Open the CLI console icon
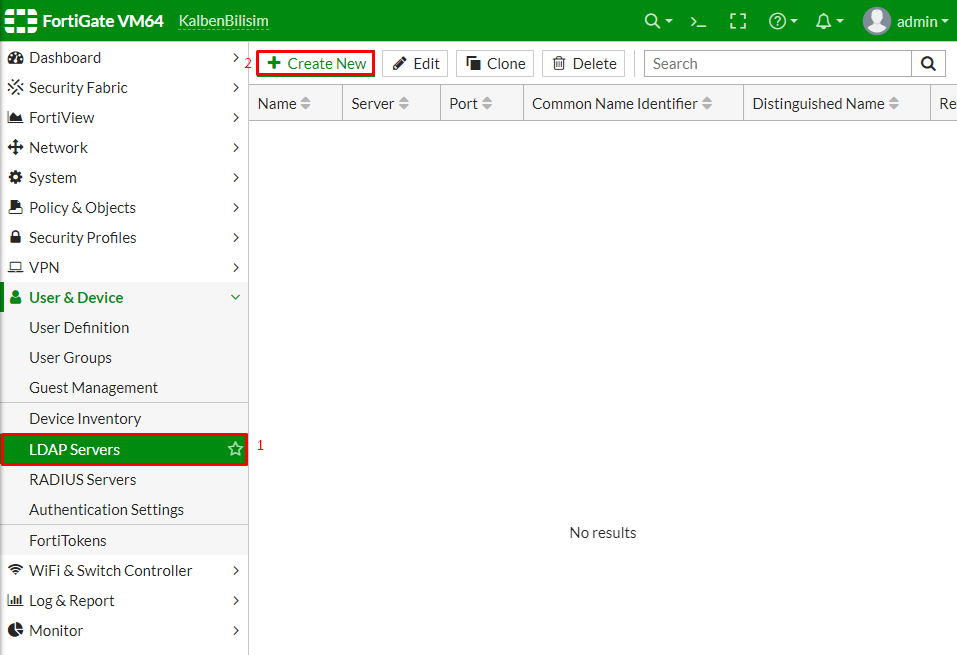 click(x=698, y=22)
